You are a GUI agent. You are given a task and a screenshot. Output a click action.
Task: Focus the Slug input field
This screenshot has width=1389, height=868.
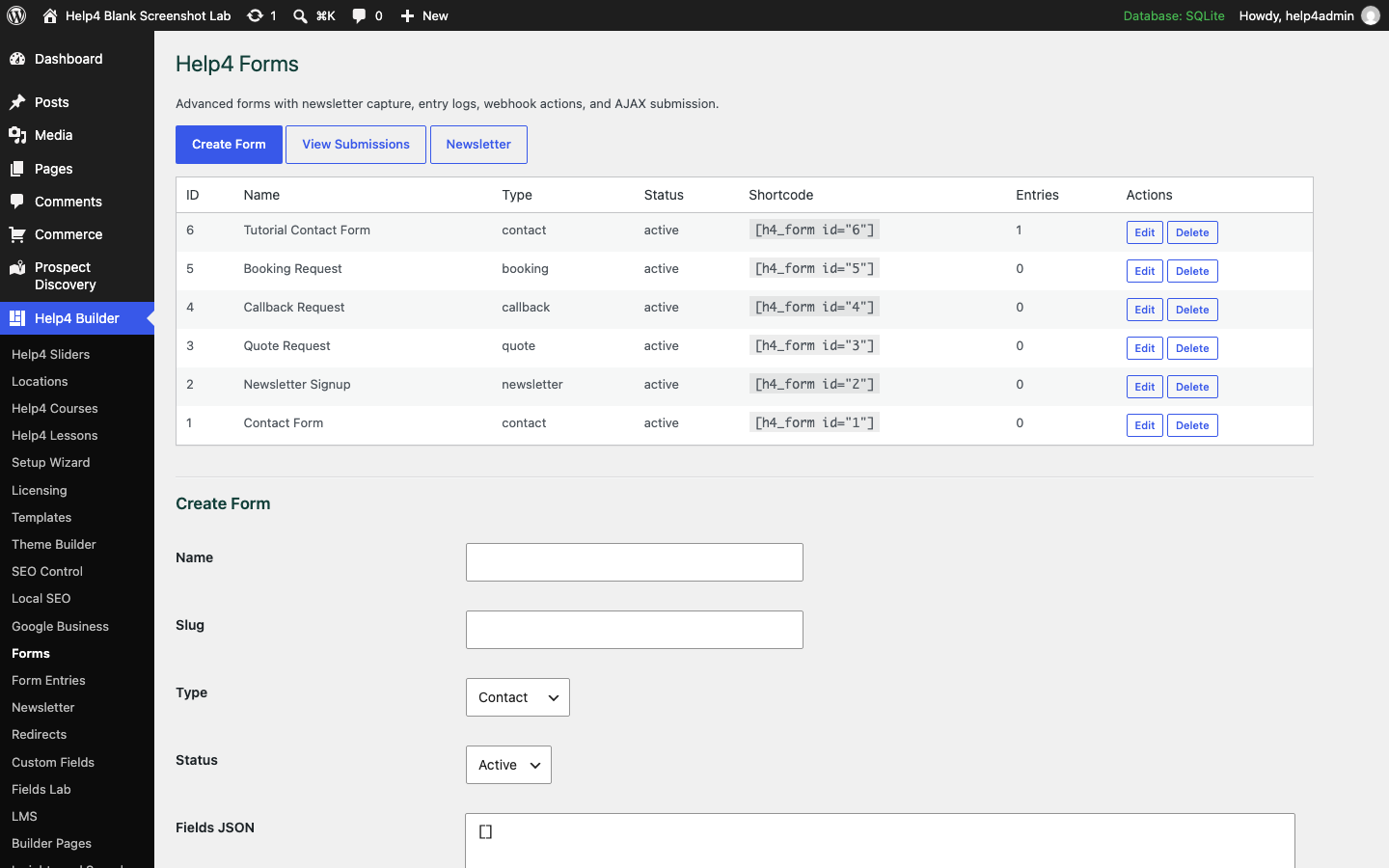pos(635,630)
